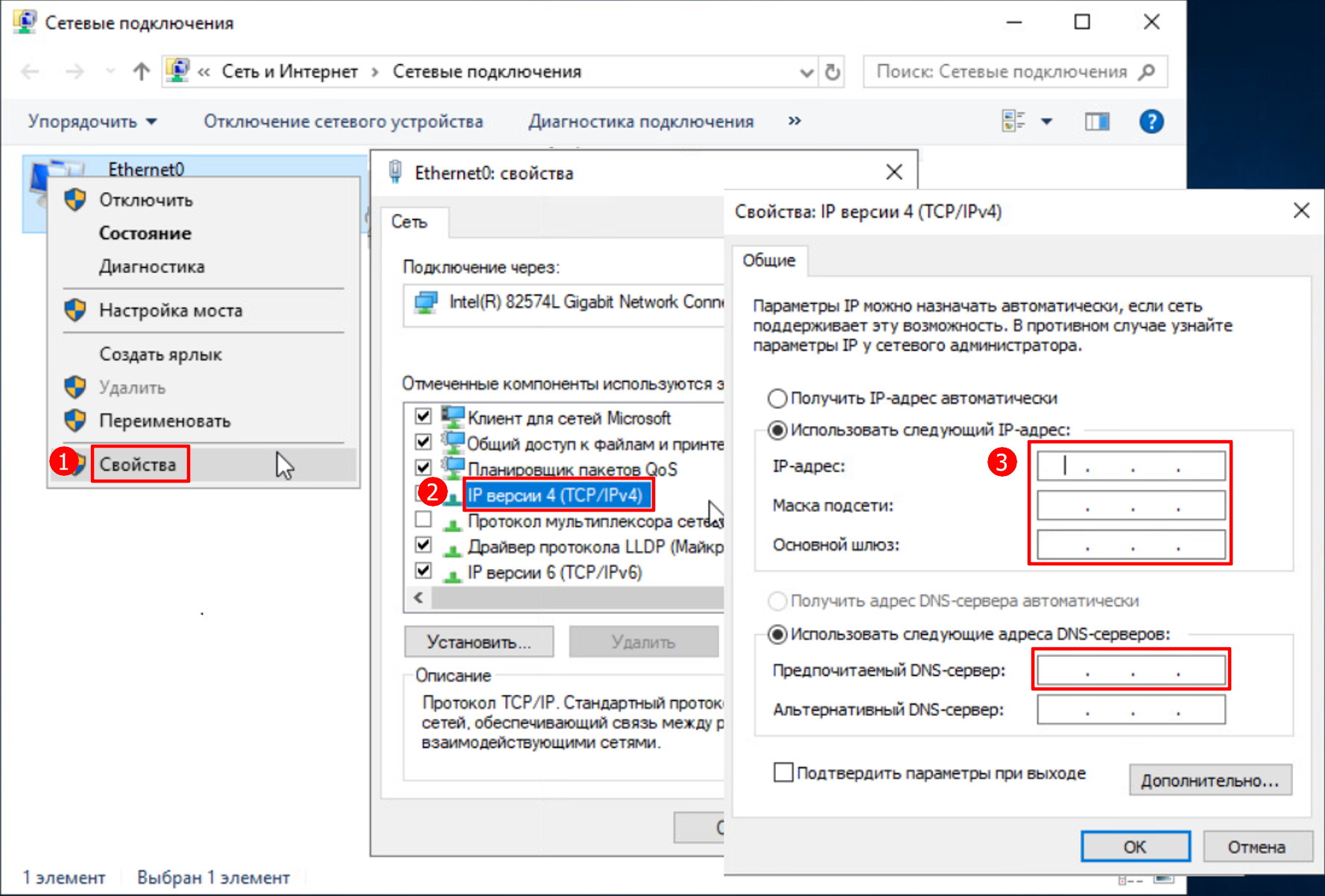Open Help with the question mark icon

1151,121
